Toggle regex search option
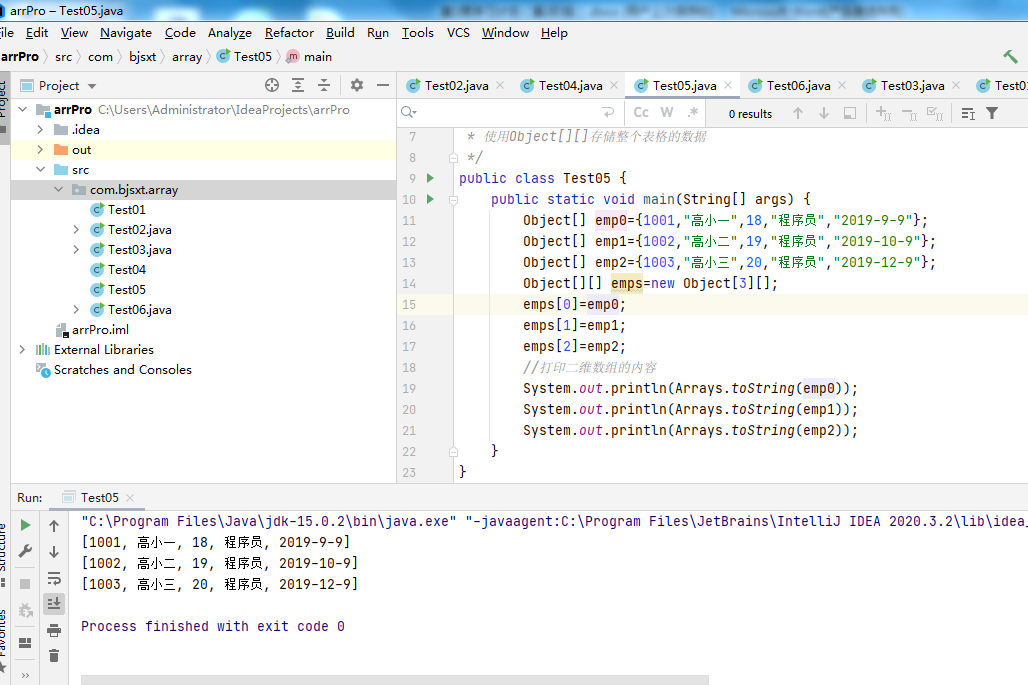Screen dimensions: 1028x685 tap(692, 113)
